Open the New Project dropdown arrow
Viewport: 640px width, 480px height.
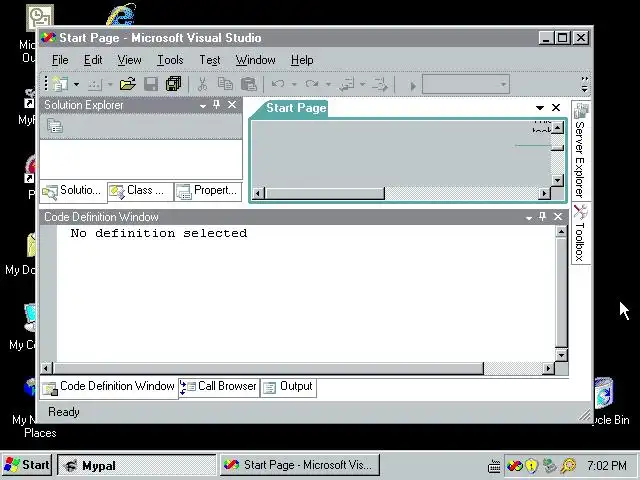tap(76, 84)
